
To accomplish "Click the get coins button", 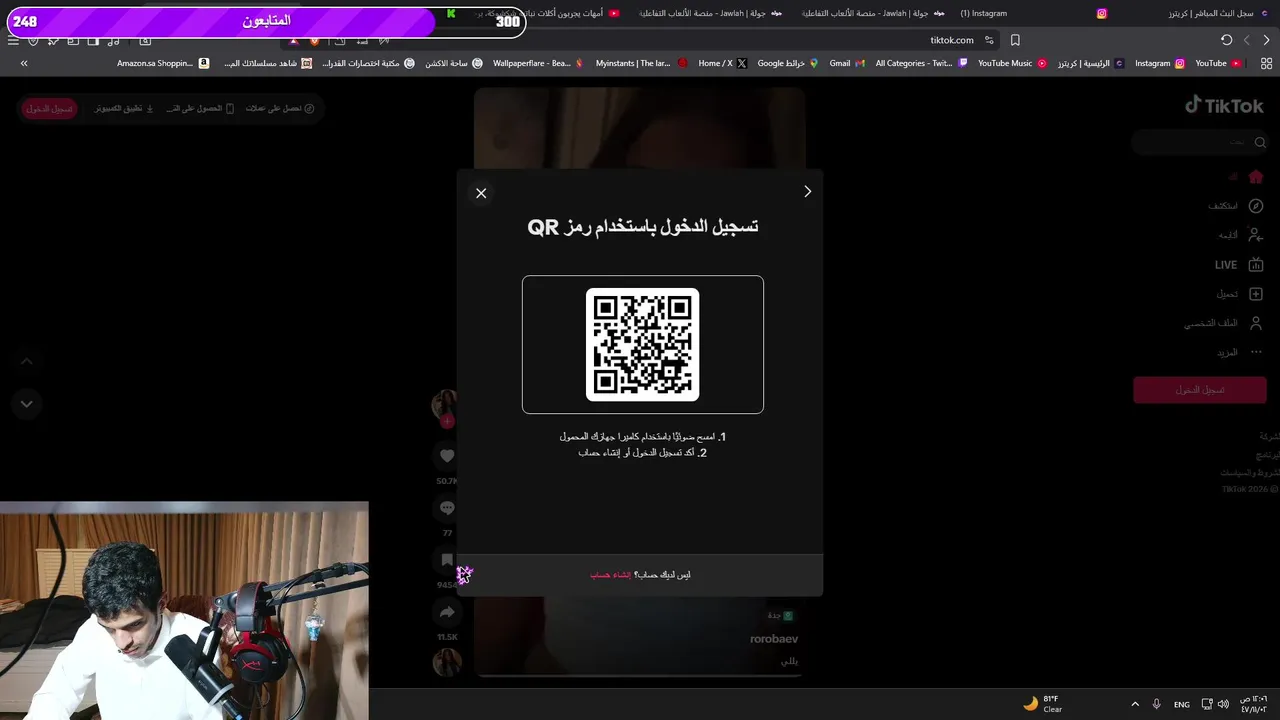I will [x=280, y=108].
